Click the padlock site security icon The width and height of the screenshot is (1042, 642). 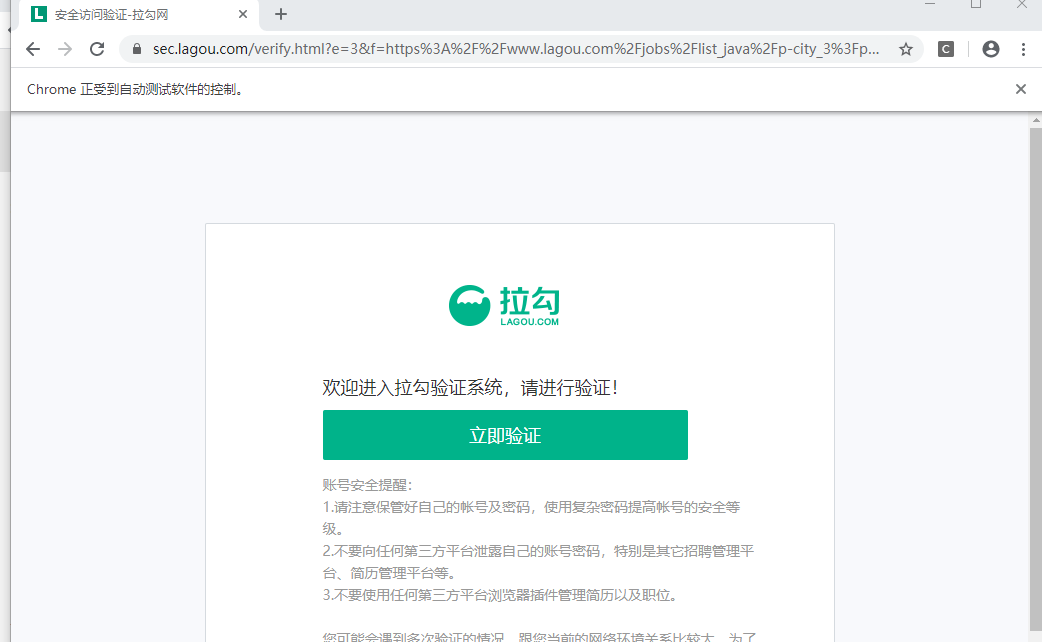[x=137, y=49]
